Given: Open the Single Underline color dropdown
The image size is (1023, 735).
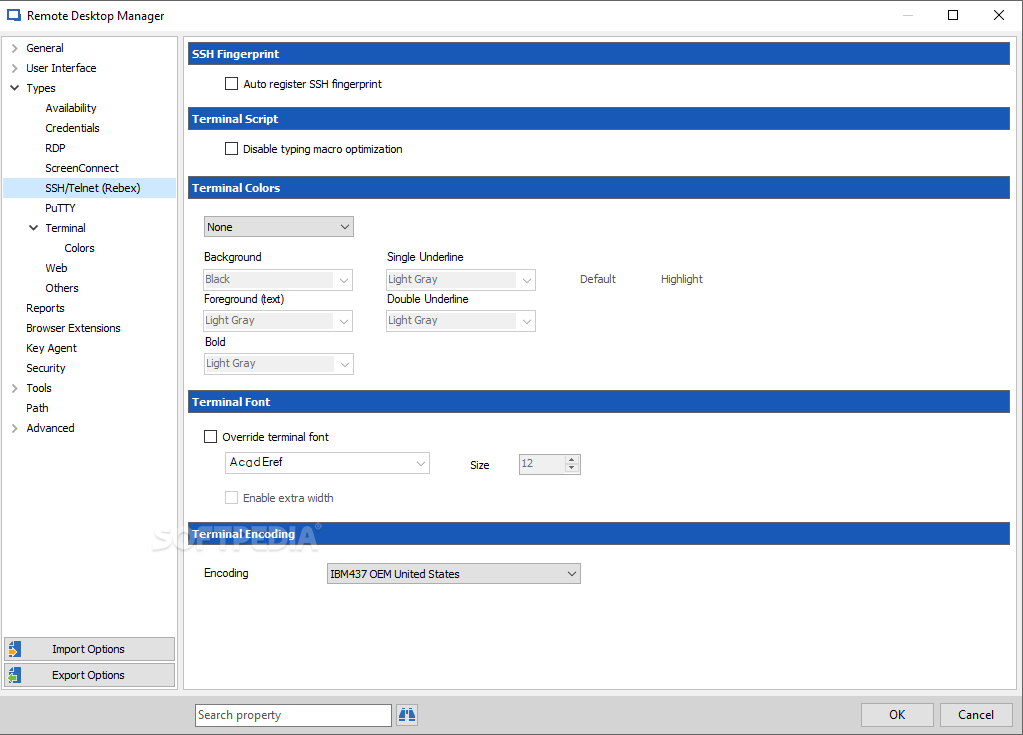Looking at the screenshot, I should (461, 279).
